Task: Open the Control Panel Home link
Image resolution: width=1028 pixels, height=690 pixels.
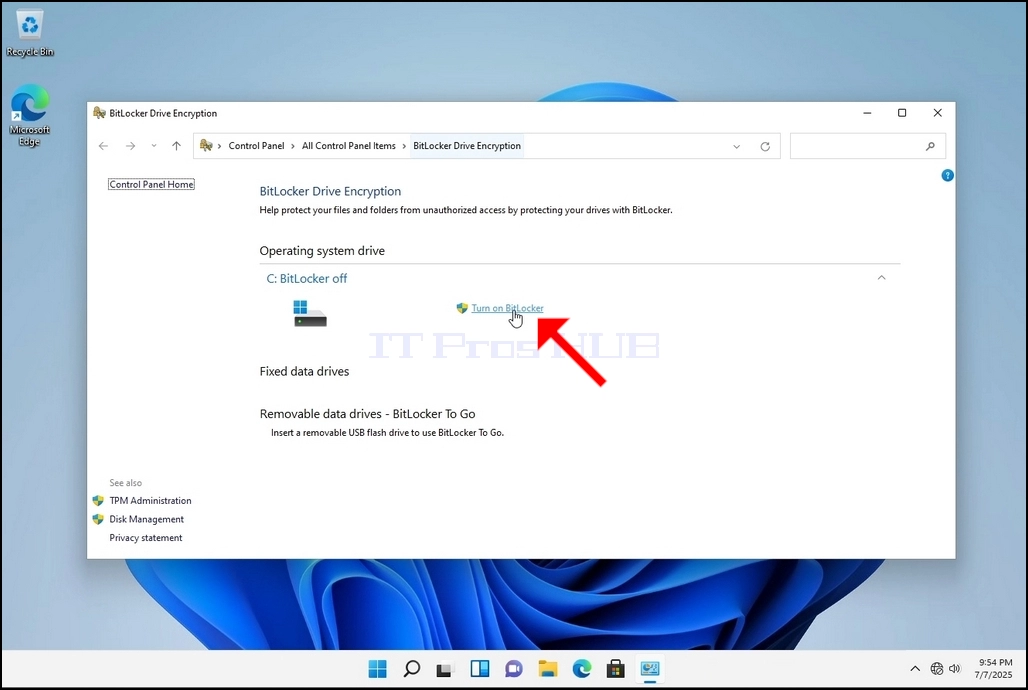Action: (151, 184)
